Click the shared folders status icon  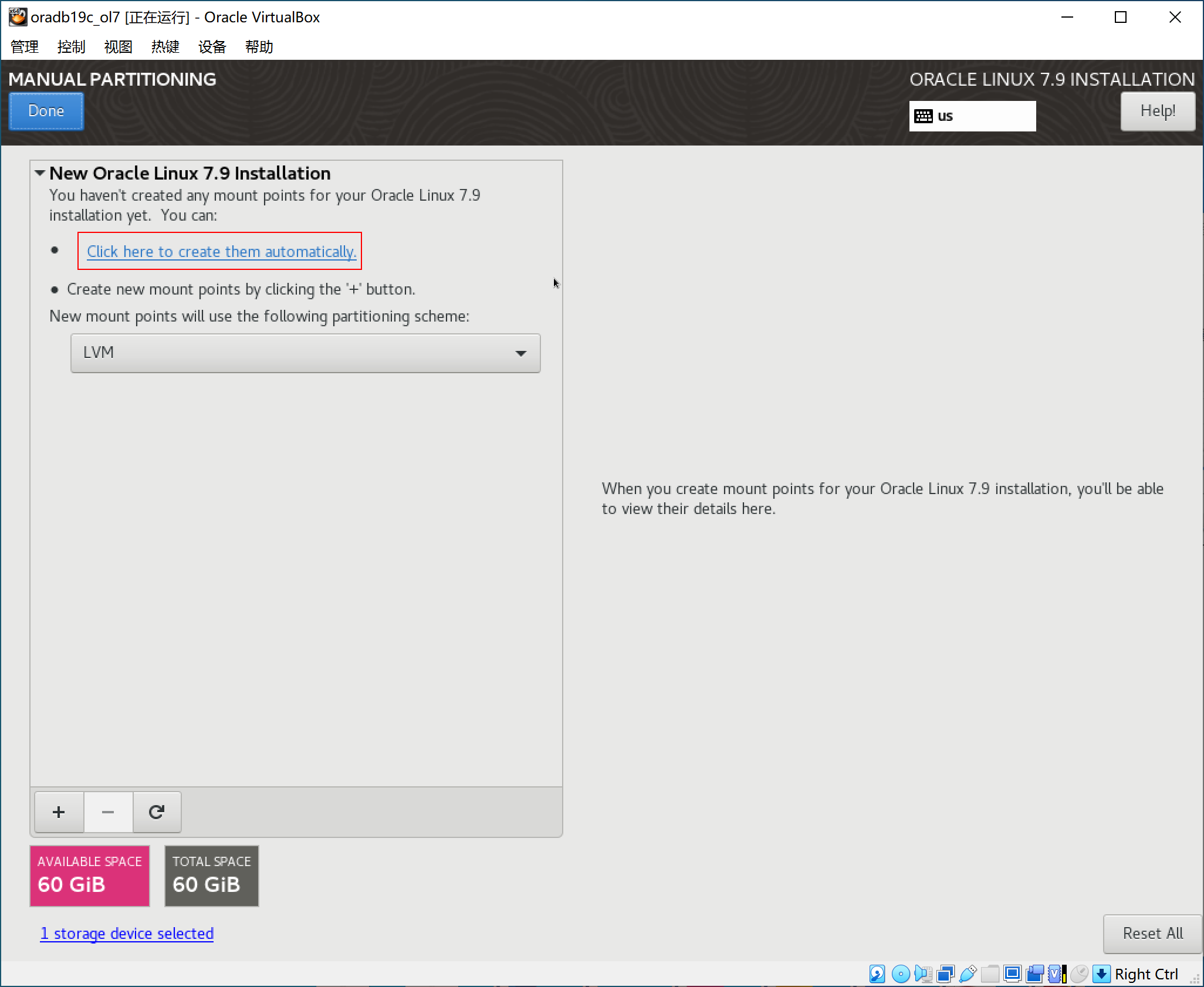tap(990, 974)
